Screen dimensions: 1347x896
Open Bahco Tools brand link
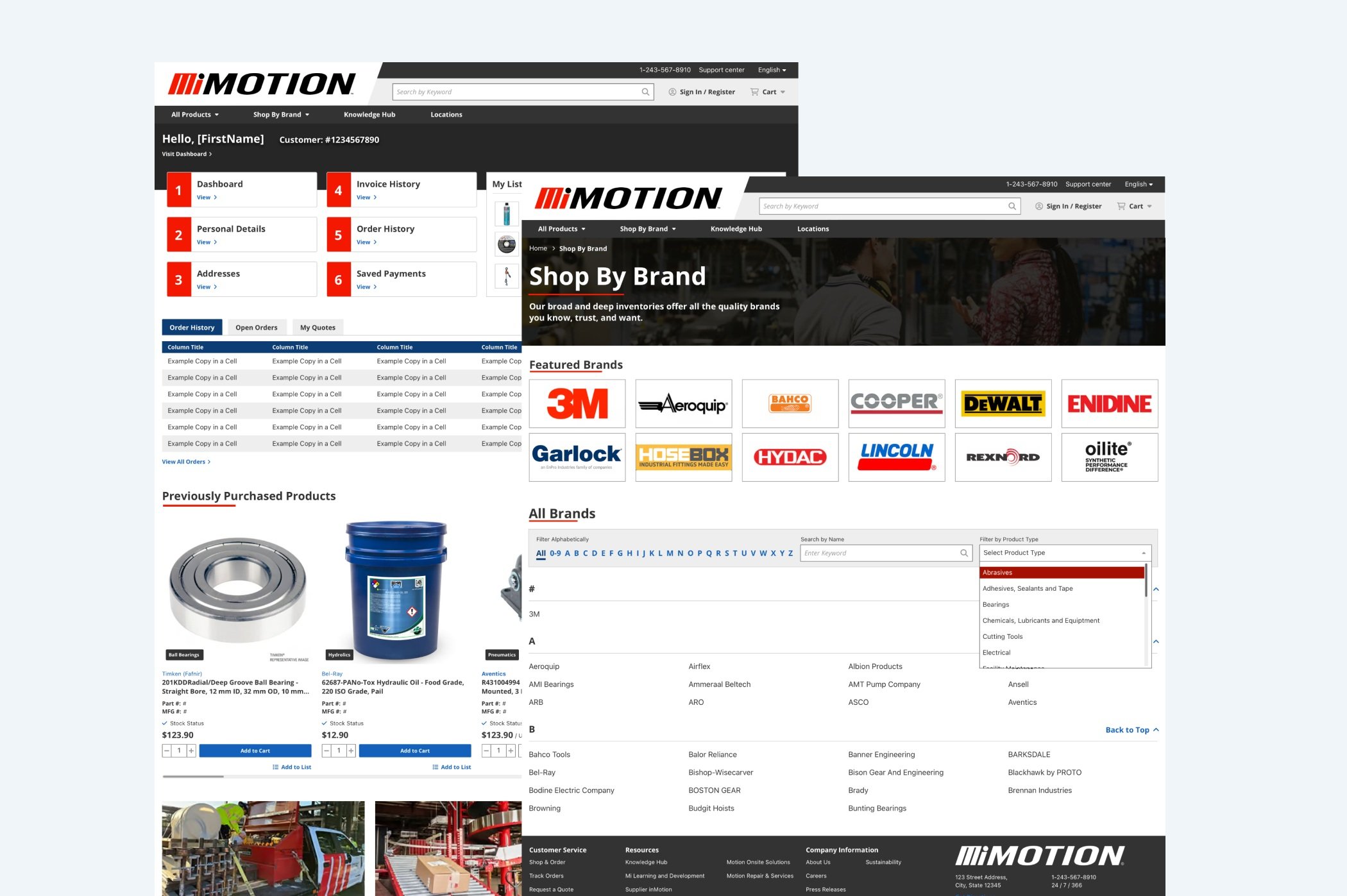[x=549, y=754]
